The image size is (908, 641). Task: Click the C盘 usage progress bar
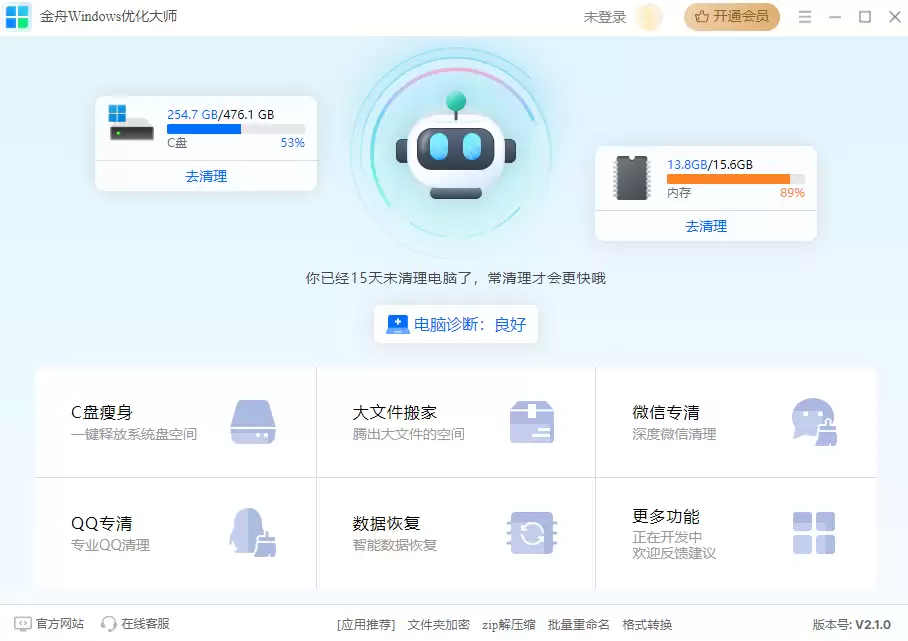[236, 129]
